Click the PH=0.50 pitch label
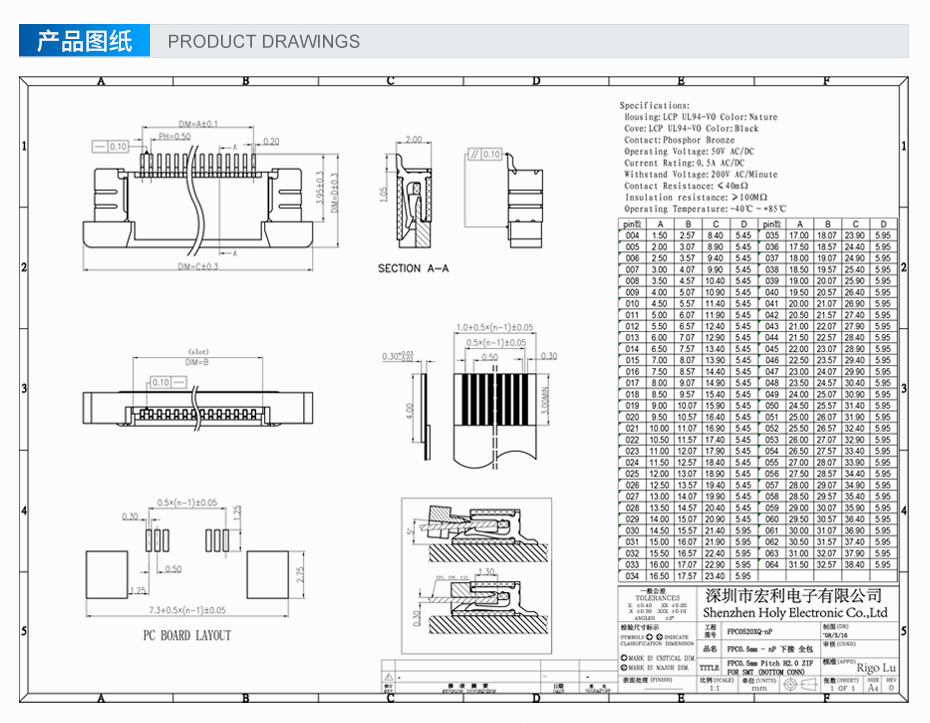Image resolution: width=930 pixels, height=723 pixels. click(x=174, y=136)
